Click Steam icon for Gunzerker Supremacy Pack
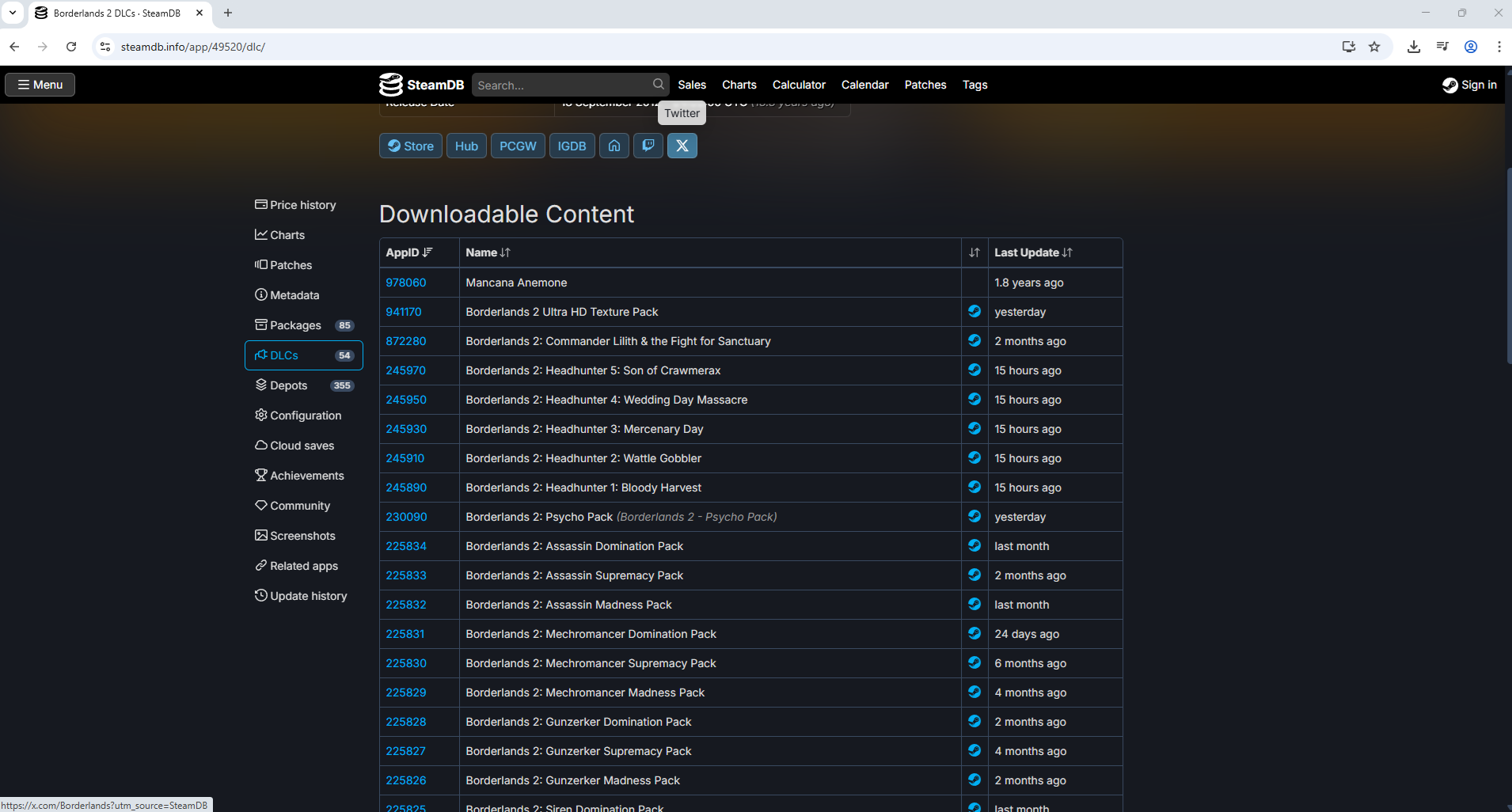This screenshot has height=812, width=1512. (974, 751)
